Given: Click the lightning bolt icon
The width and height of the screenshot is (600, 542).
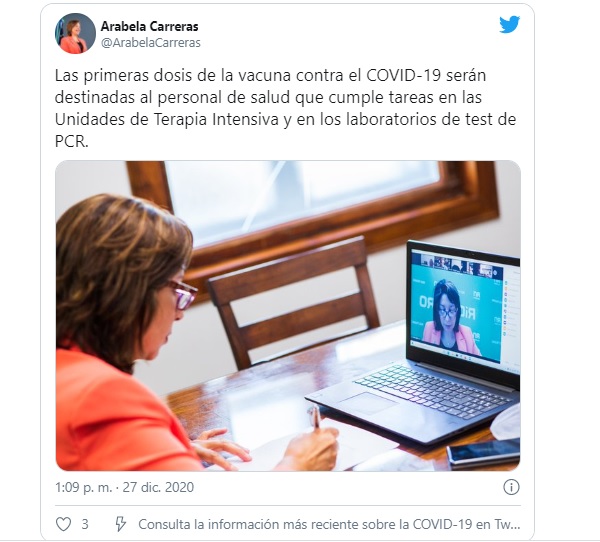Looking at the screenshot, I should click(x=121, y=524).
